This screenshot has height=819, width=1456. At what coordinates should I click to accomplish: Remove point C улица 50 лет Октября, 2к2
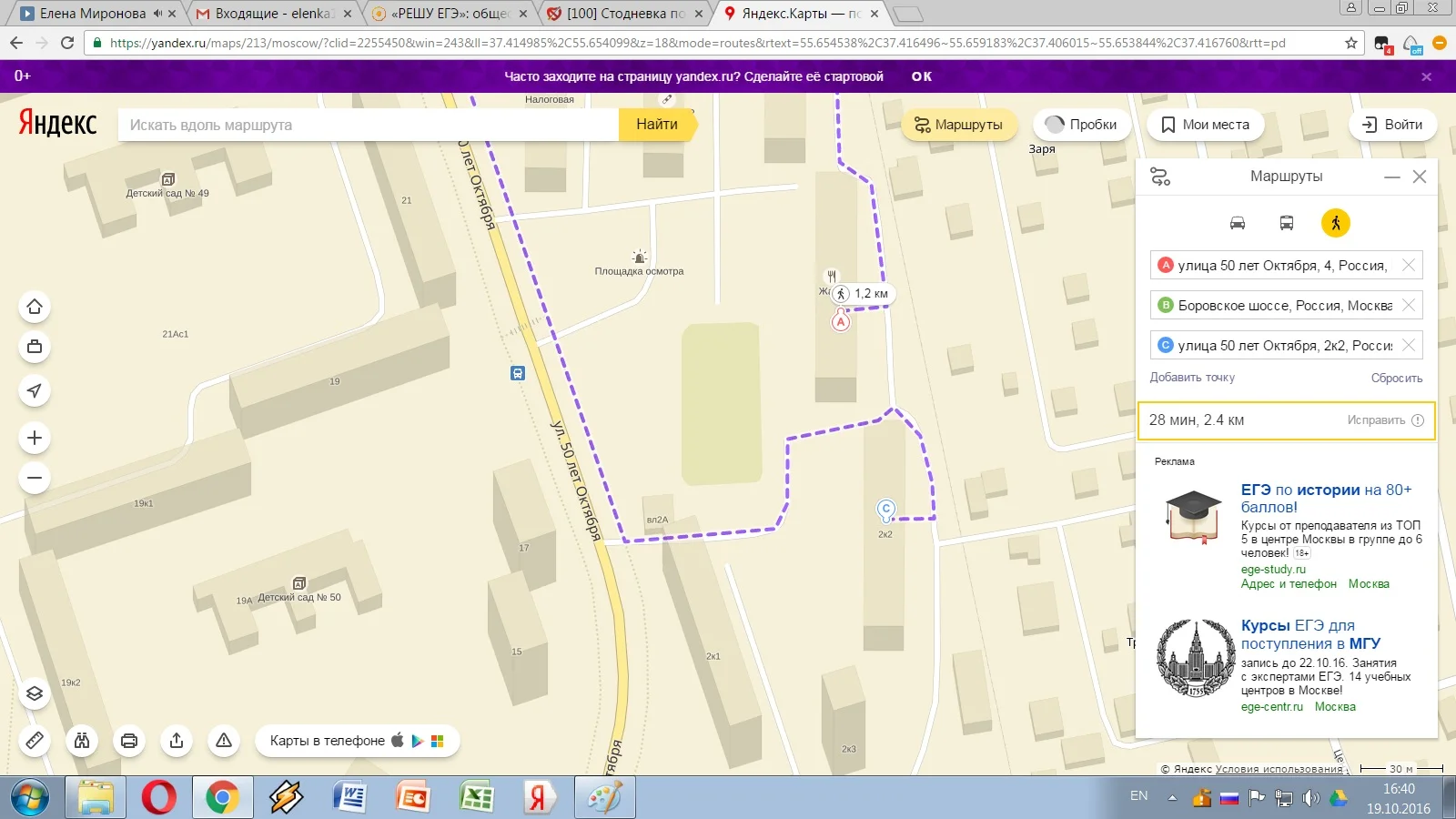click(x=1409, y=345)
